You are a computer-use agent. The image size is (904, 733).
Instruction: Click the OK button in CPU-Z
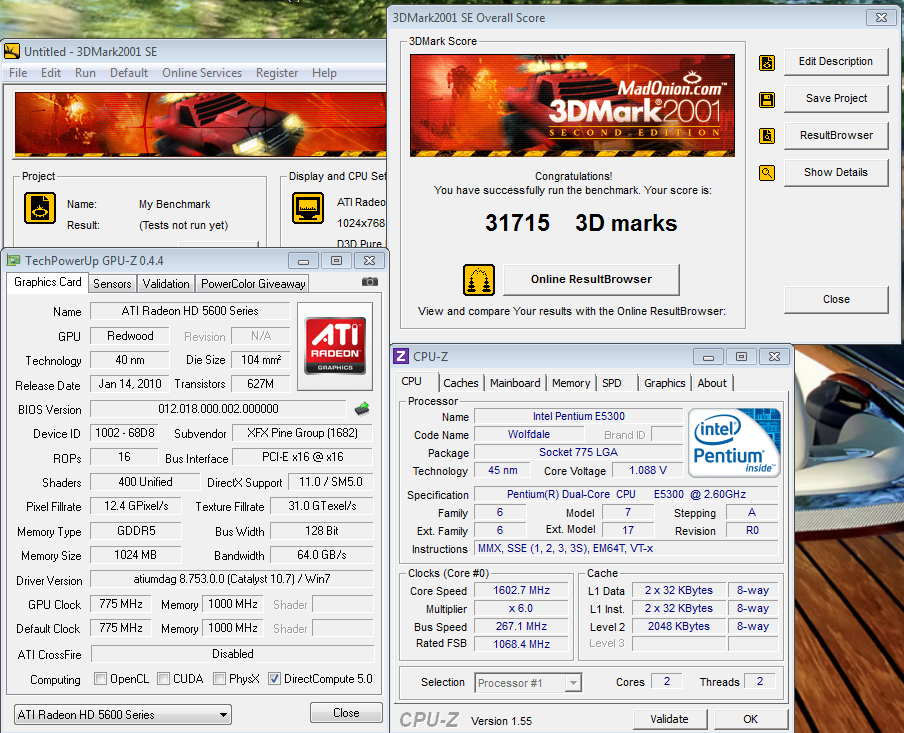pos(750,719)
